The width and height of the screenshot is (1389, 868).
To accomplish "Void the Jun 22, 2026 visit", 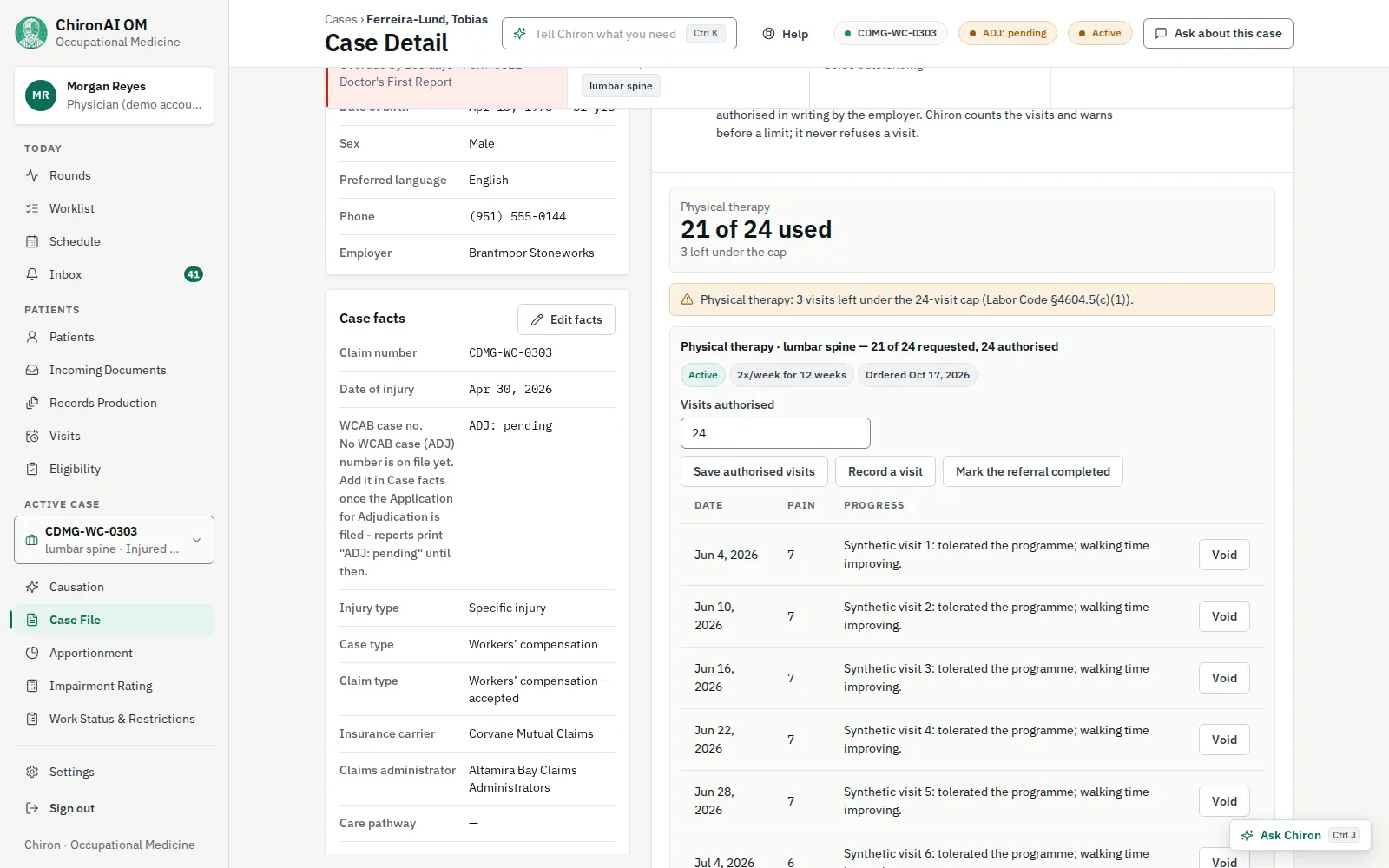I will point(1224,740).
